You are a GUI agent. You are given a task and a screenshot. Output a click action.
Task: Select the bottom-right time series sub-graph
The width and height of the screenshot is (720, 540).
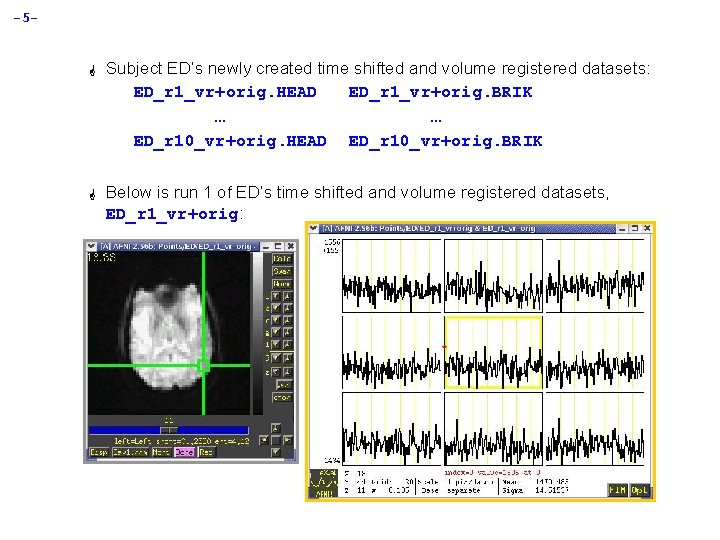[595, 429]
